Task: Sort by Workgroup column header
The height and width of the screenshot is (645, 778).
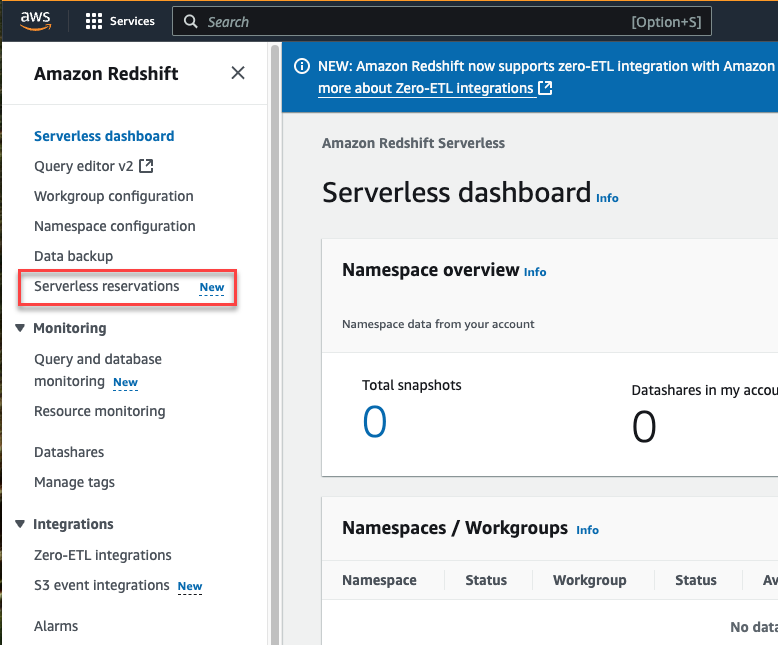Action: (x=589, y=580)
